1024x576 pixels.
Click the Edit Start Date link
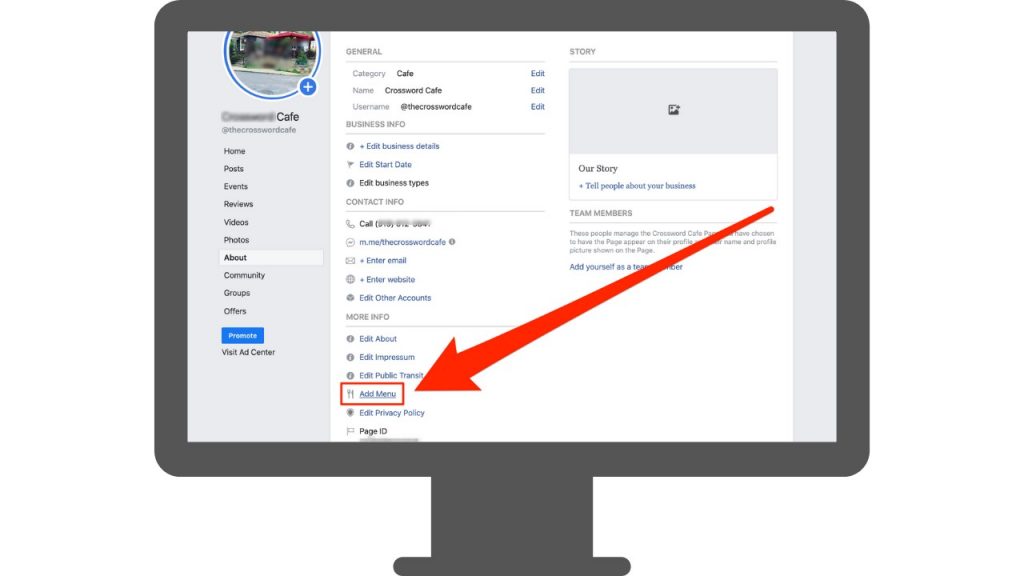point(385,165)
